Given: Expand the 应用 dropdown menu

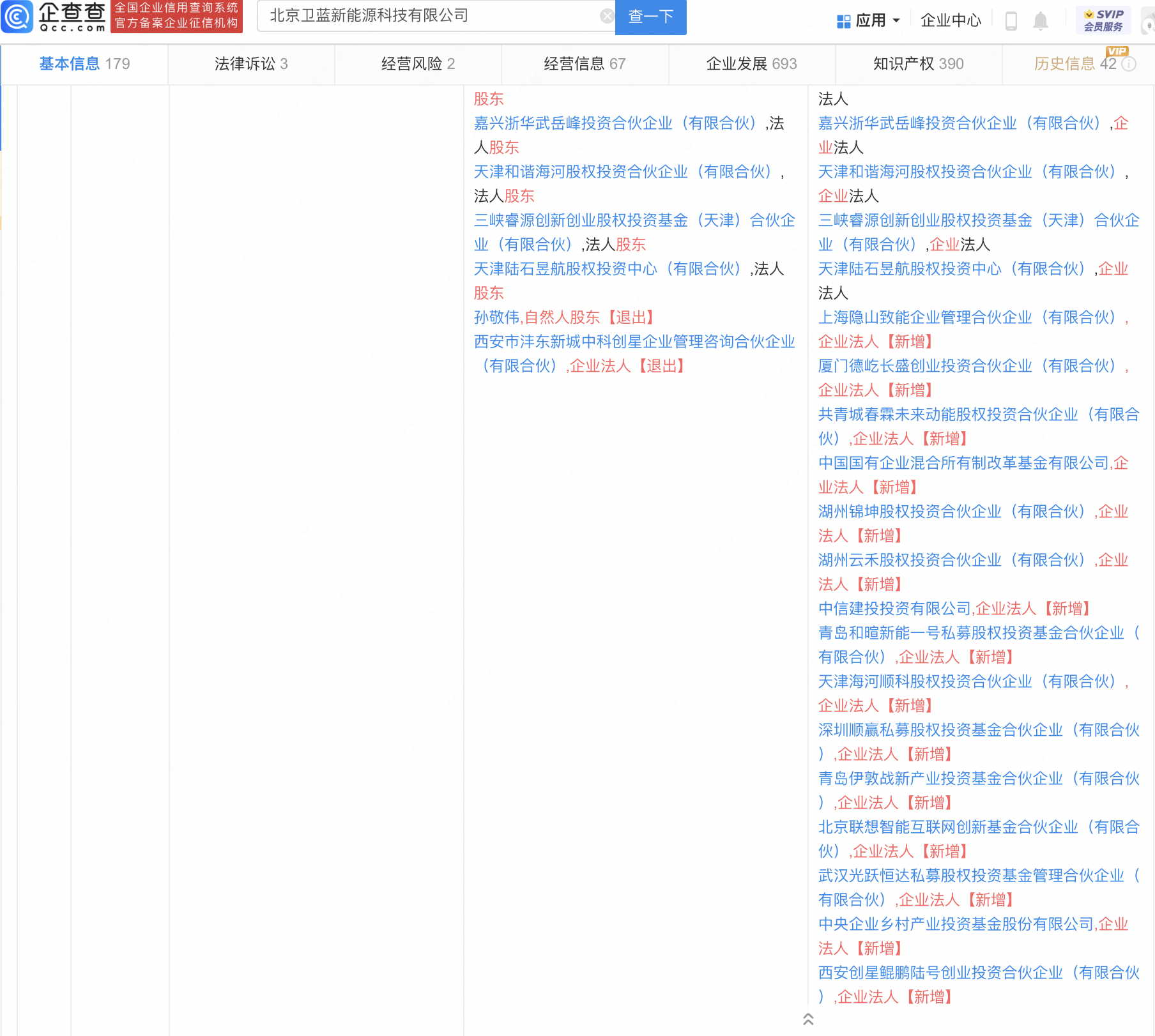Looking at the screenshot, I should pyautogui.click(x=896, y=20).
